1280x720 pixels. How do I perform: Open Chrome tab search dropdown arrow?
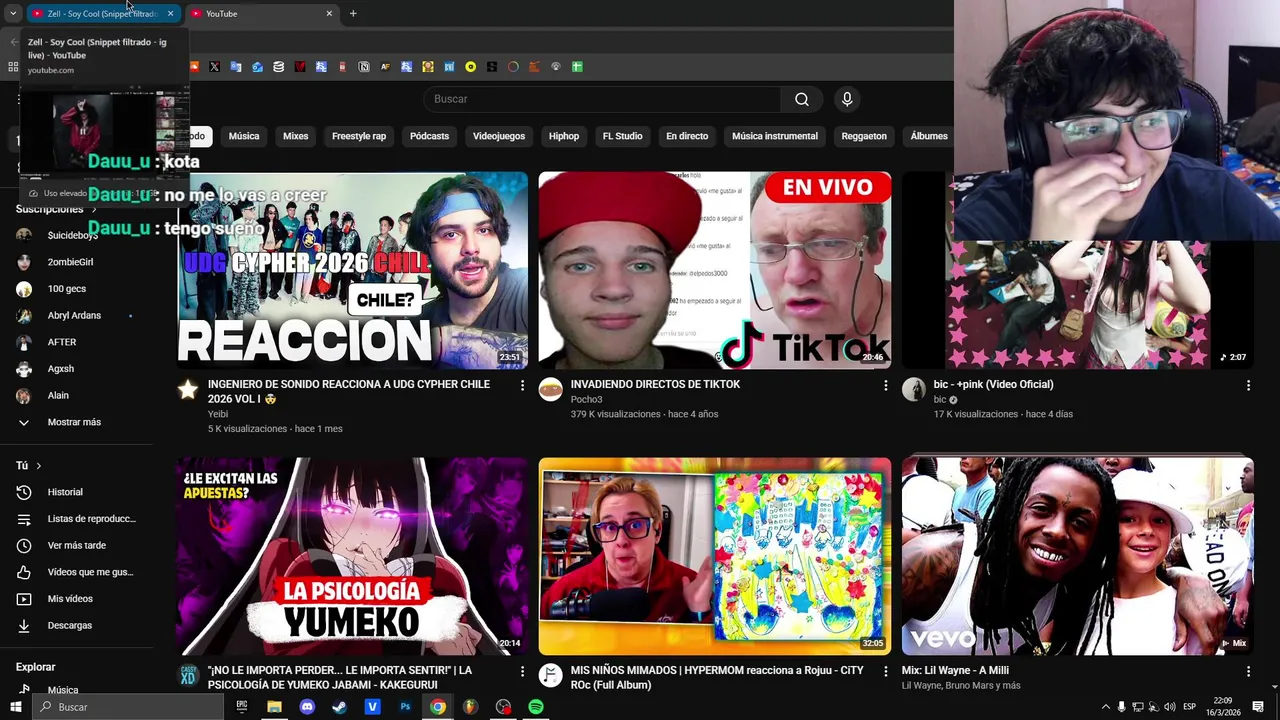[12, 14]
